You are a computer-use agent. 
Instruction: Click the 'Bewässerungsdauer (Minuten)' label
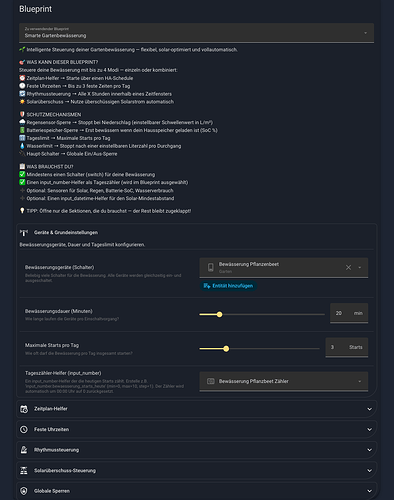pyautogui.click(x=59, y=311)
